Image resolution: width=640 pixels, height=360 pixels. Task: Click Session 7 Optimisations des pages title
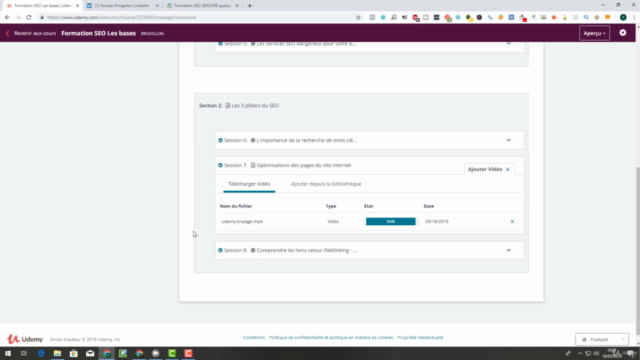pos(304,165)
